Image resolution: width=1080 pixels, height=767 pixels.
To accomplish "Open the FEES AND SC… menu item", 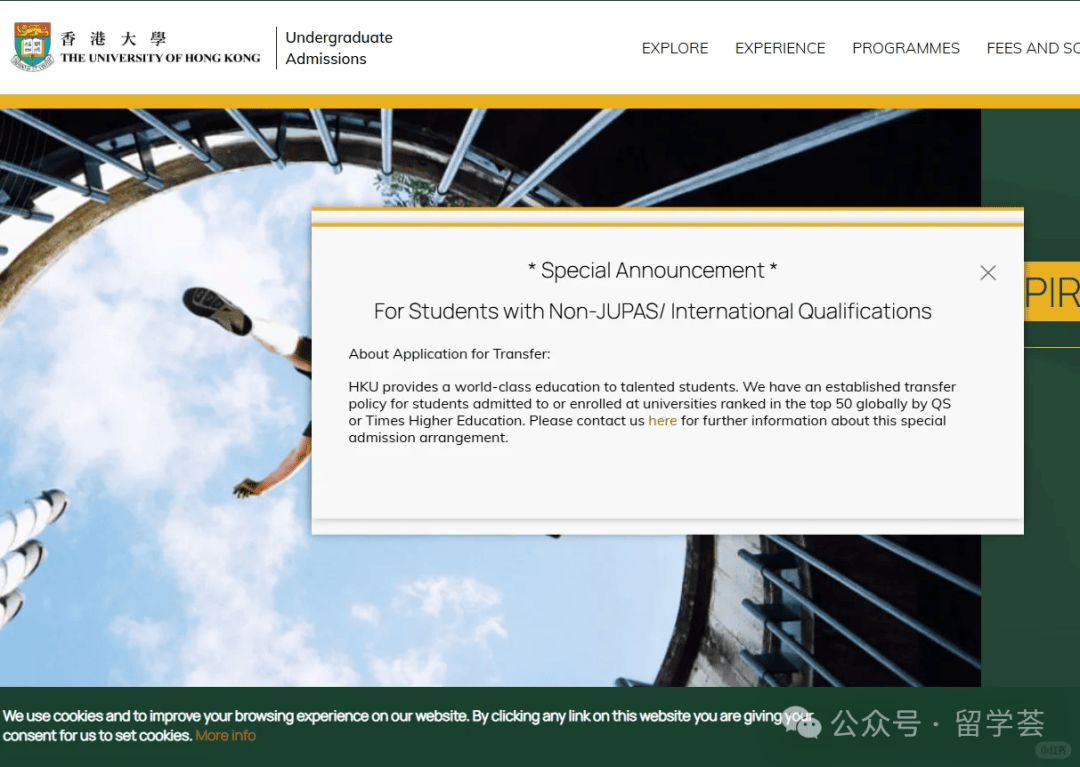I will coord(1032,48).
